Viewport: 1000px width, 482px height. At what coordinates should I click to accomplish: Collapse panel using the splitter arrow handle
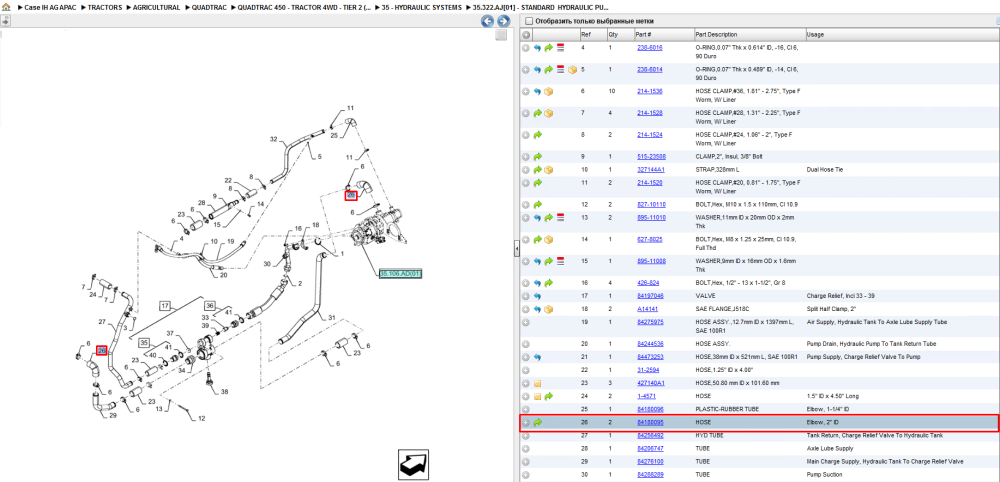[x=517, y=249]
